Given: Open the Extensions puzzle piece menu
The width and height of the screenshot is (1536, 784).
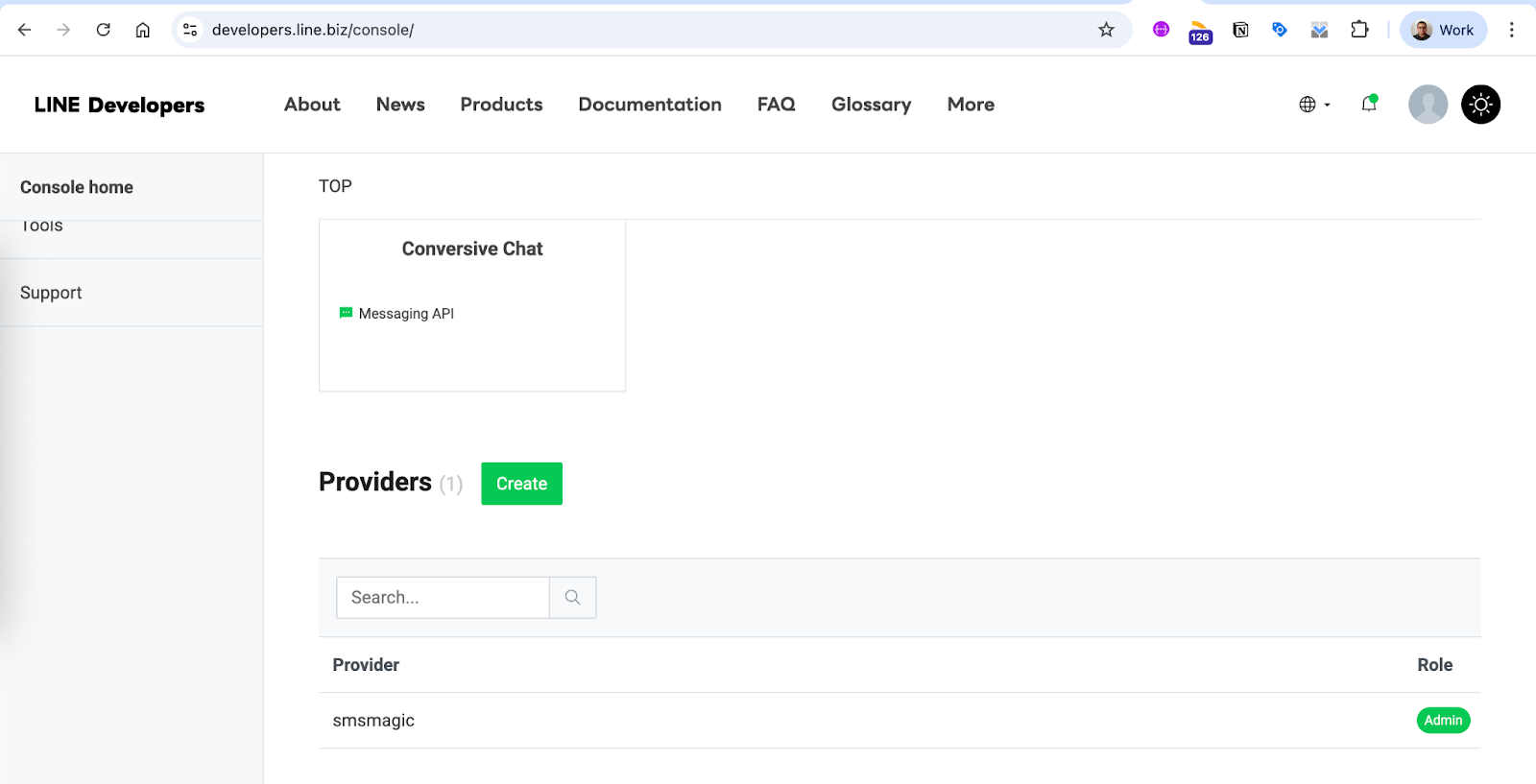Looking at the screenshot, I should pyautogui.click(x=1359, y=30).
